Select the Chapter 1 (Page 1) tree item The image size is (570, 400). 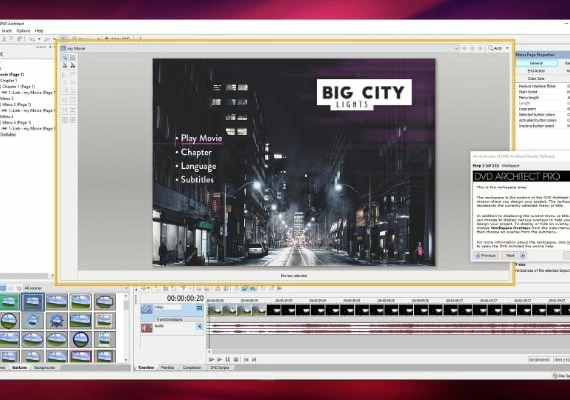pyautogui.click(x=19, y=87)
